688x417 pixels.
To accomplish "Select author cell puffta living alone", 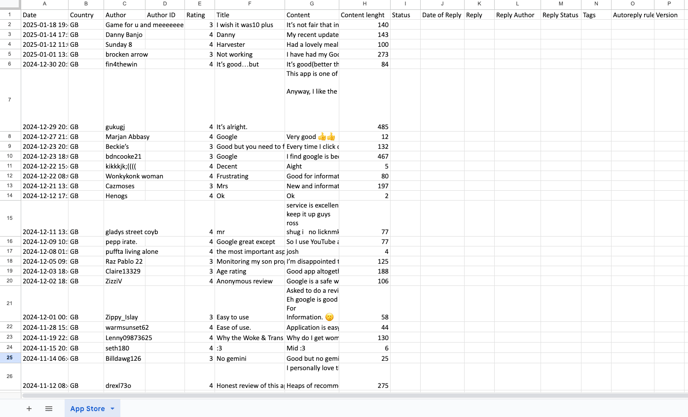I will click(x=124, y=252).
